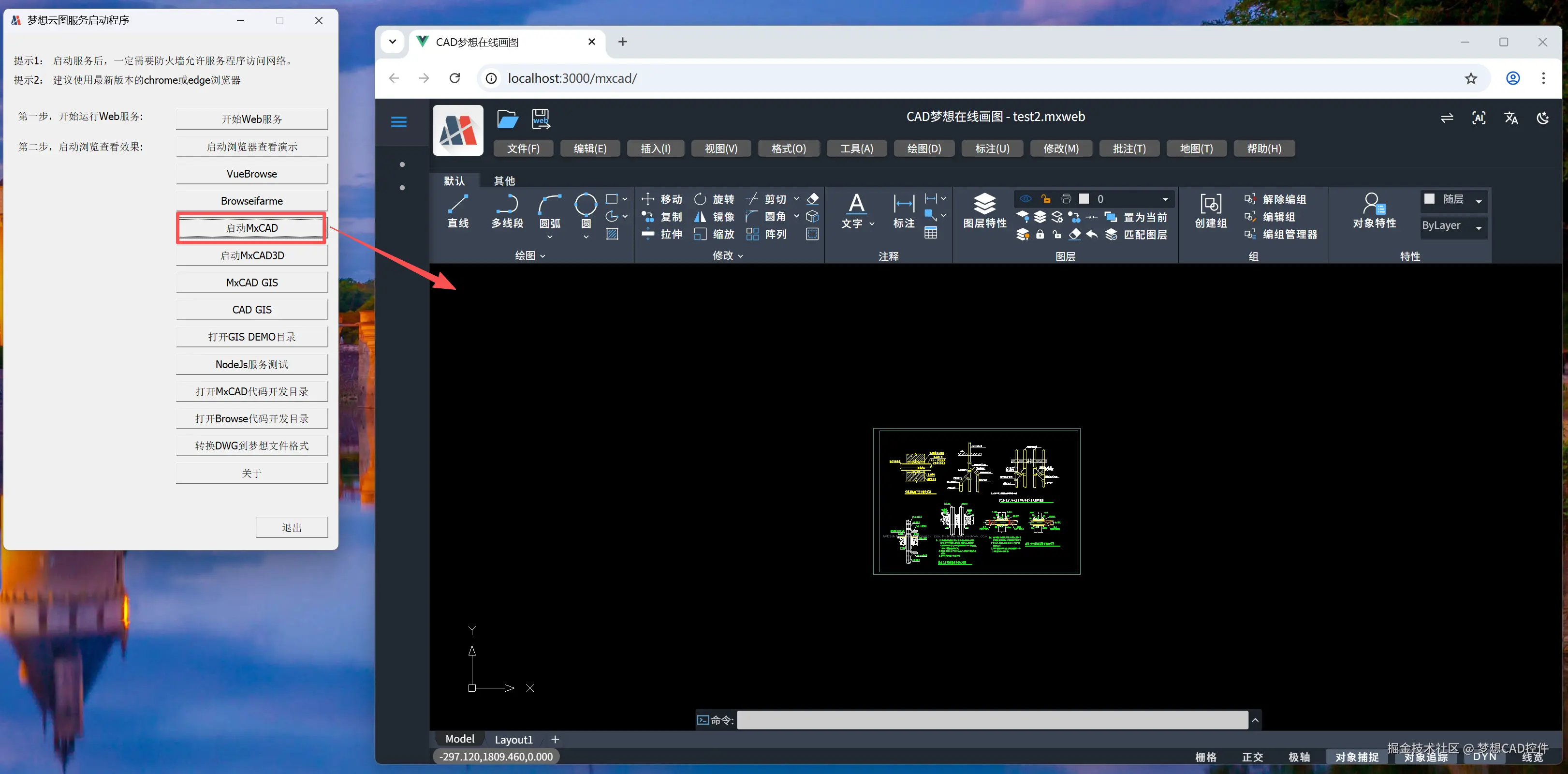The height and width of the screenshot is (774, 1568).
Task: Expand the Draw (绘图) panel chevron
Action: [542, 256]
